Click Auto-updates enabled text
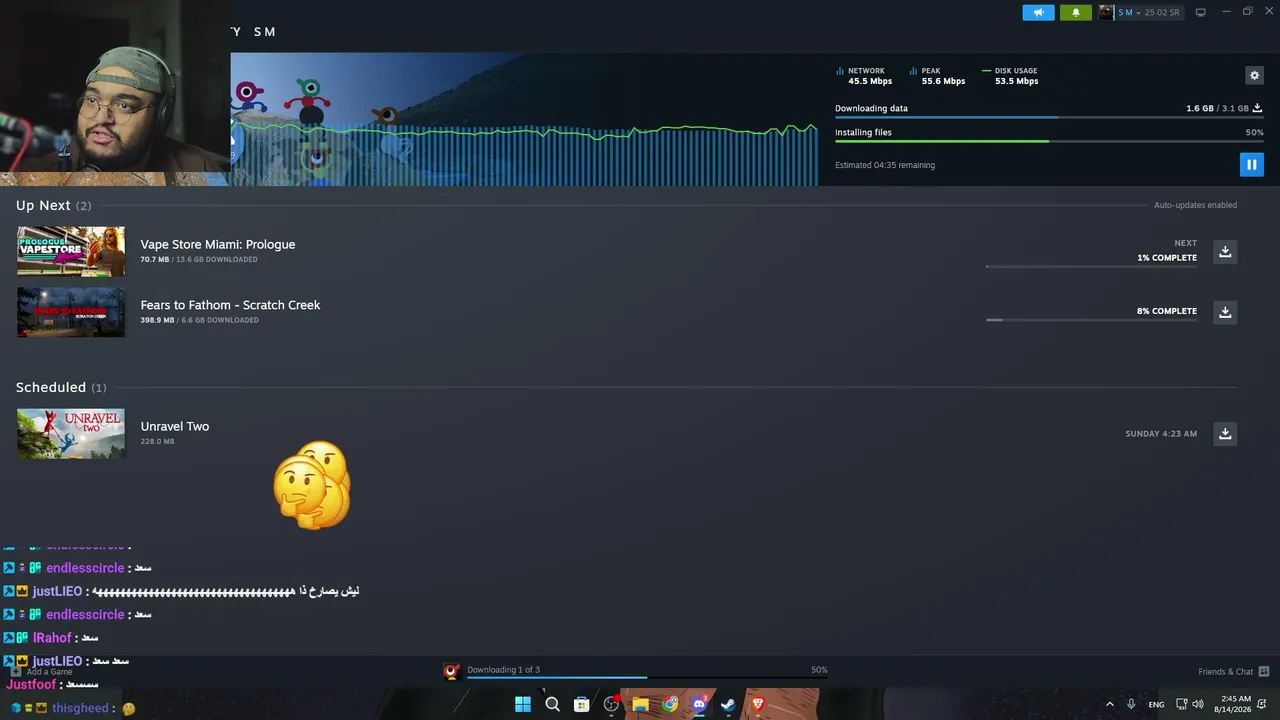 click(1195, 205)
